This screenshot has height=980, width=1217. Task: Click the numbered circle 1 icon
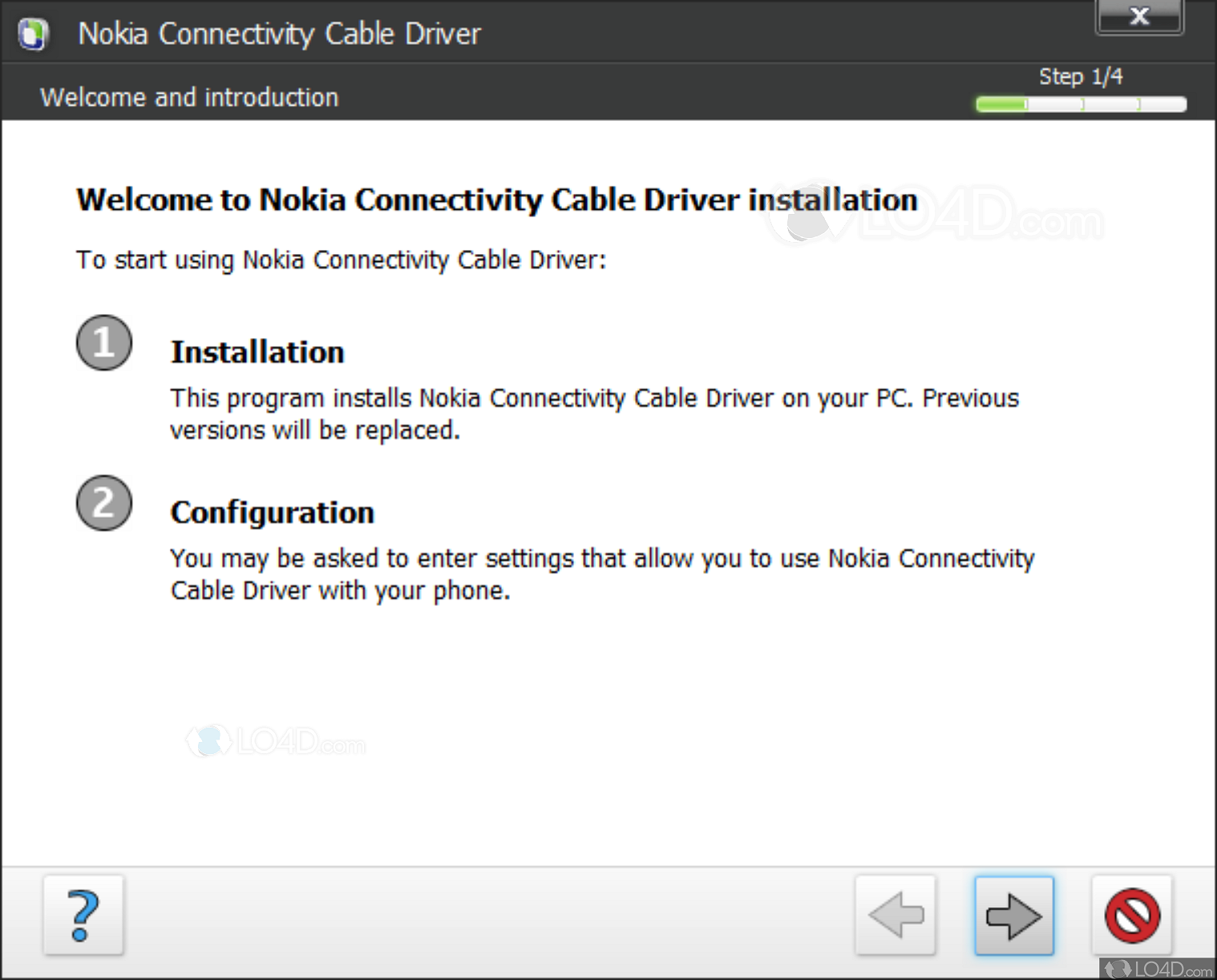click(x=104, y=343)
